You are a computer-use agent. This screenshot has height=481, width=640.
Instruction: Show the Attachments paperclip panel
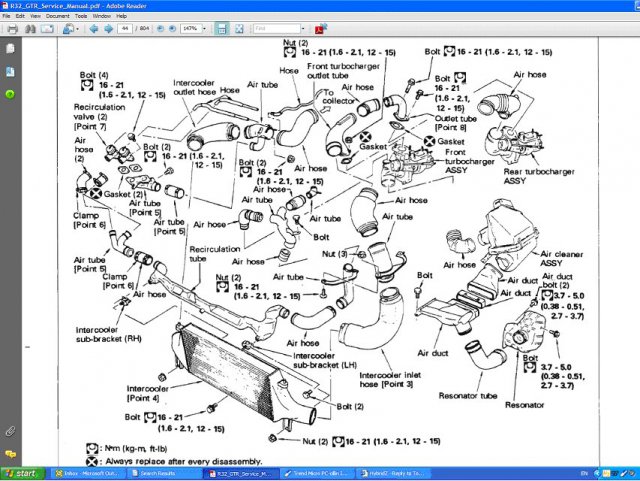click(9, 431)
